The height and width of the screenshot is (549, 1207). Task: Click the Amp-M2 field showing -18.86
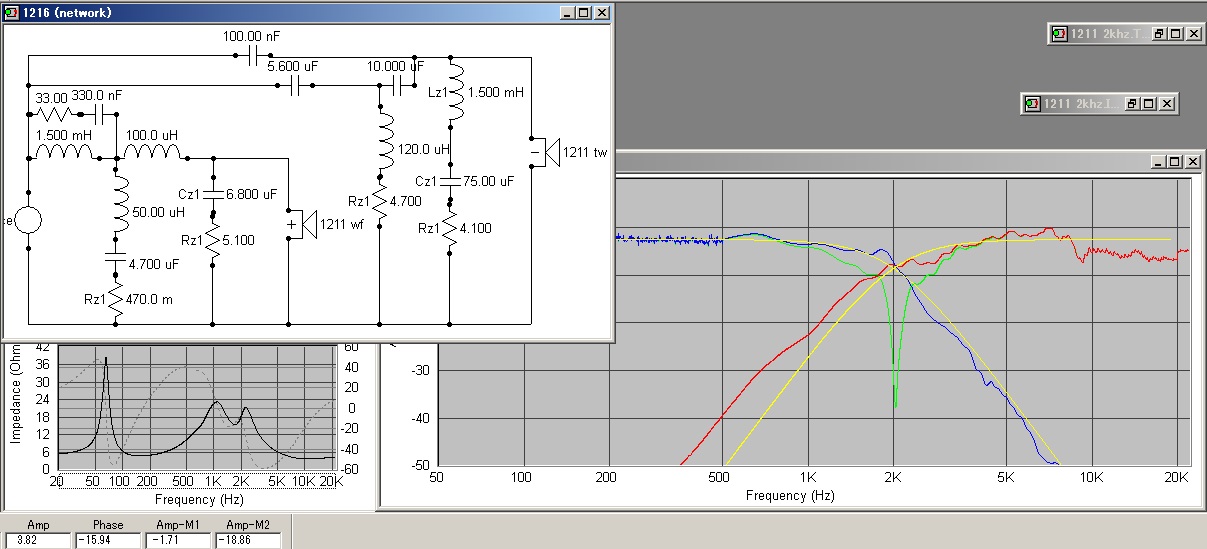(248, 540)
